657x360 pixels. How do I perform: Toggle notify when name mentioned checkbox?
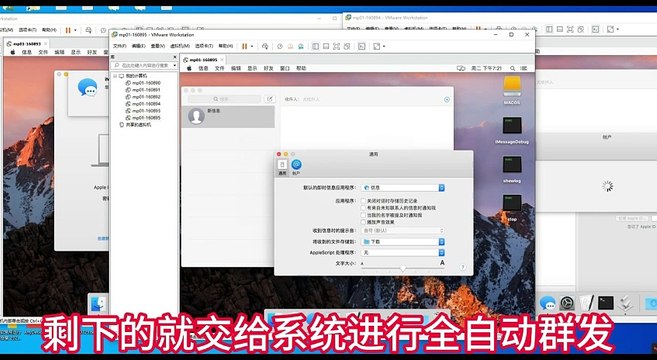(363, 215)
